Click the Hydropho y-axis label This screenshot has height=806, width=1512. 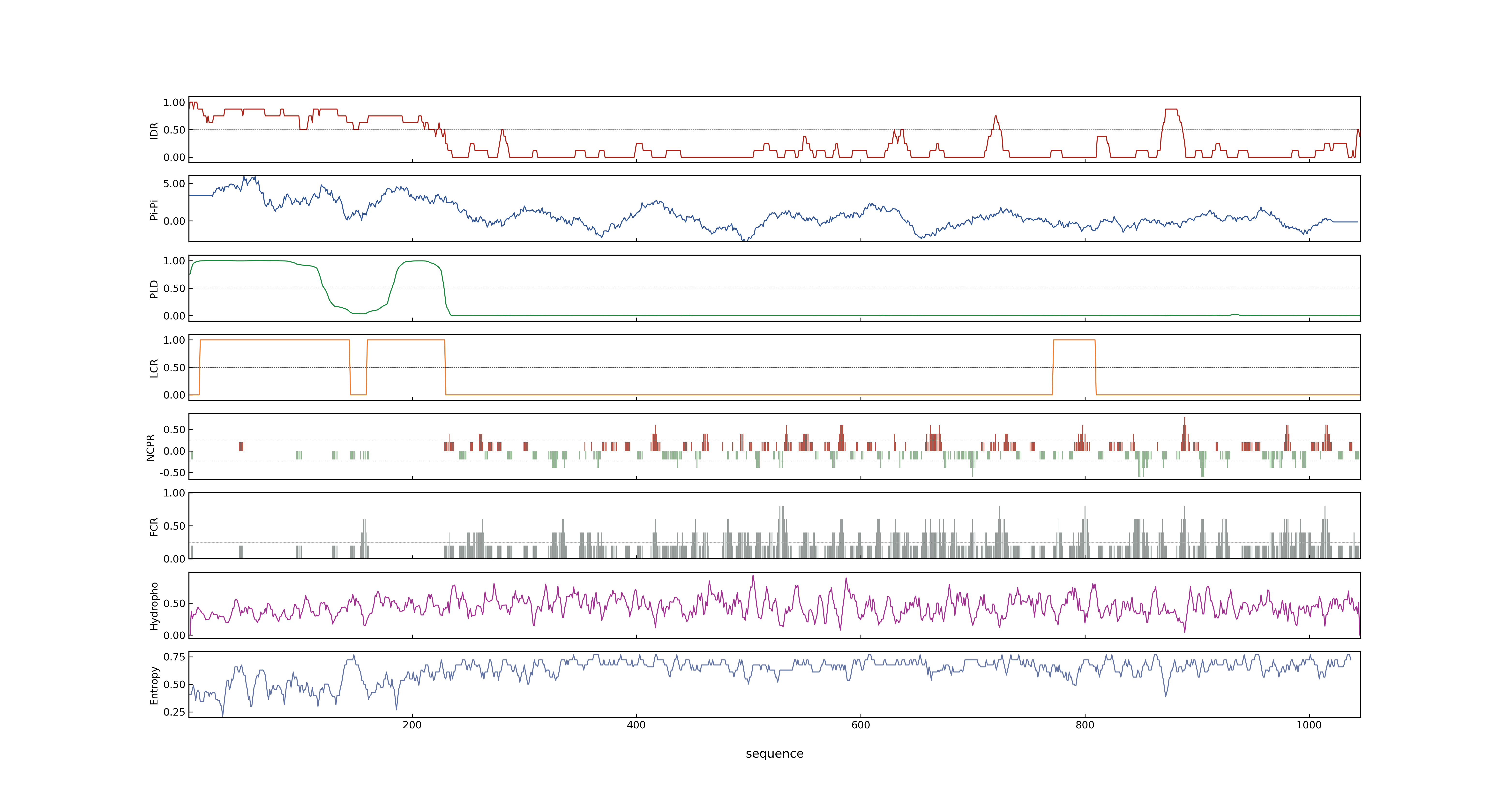154,606
